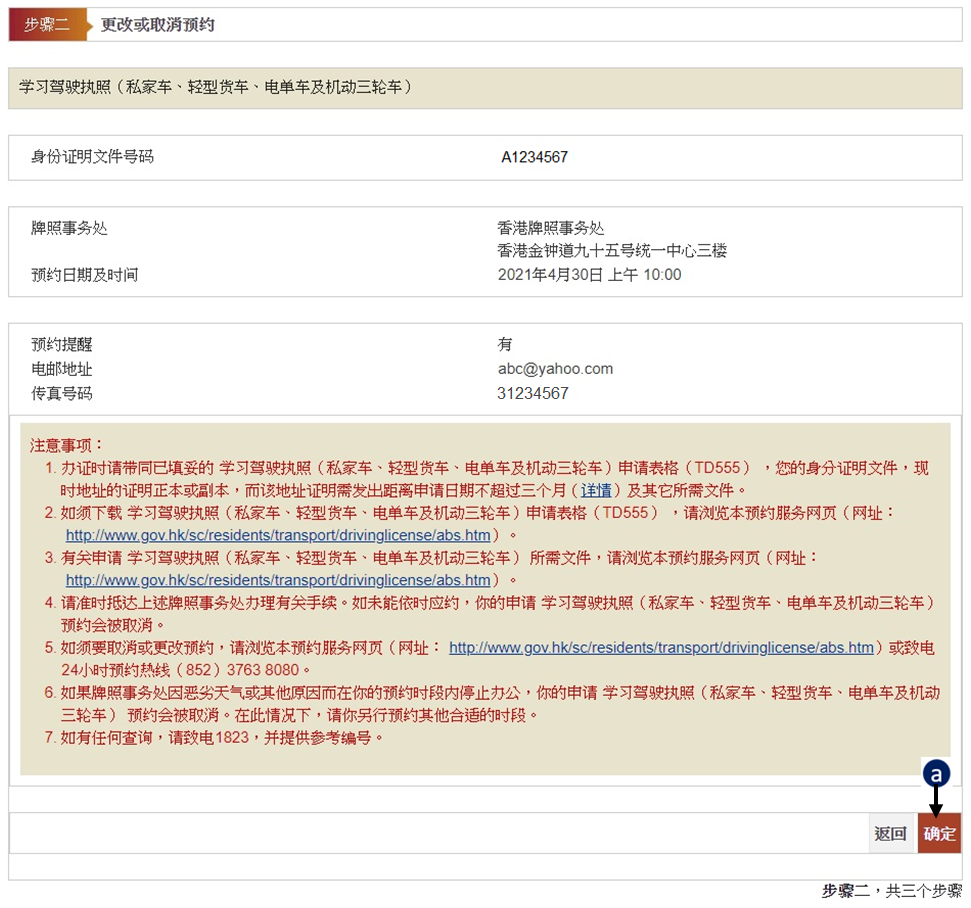Click heading 更改或取消预约
This screenshot has height=908, width=971.
coord(157,25)
